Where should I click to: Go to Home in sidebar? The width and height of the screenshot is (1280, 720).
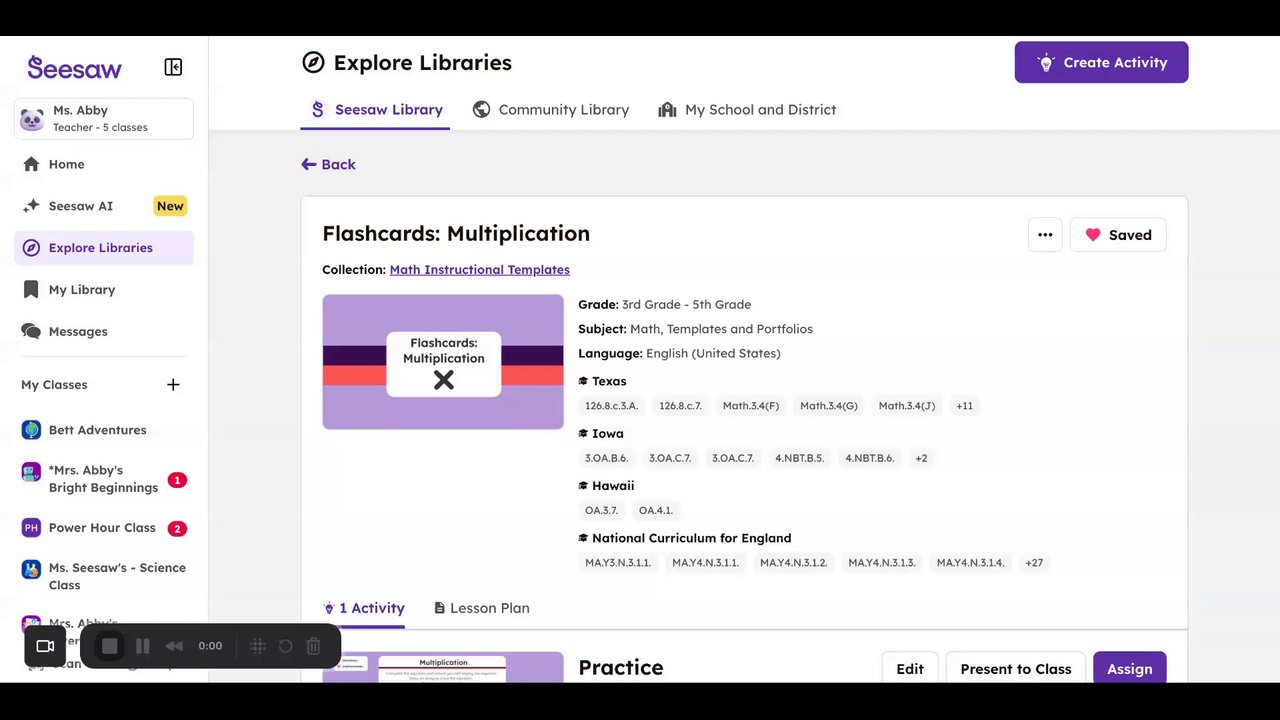[x=104, y=164]
